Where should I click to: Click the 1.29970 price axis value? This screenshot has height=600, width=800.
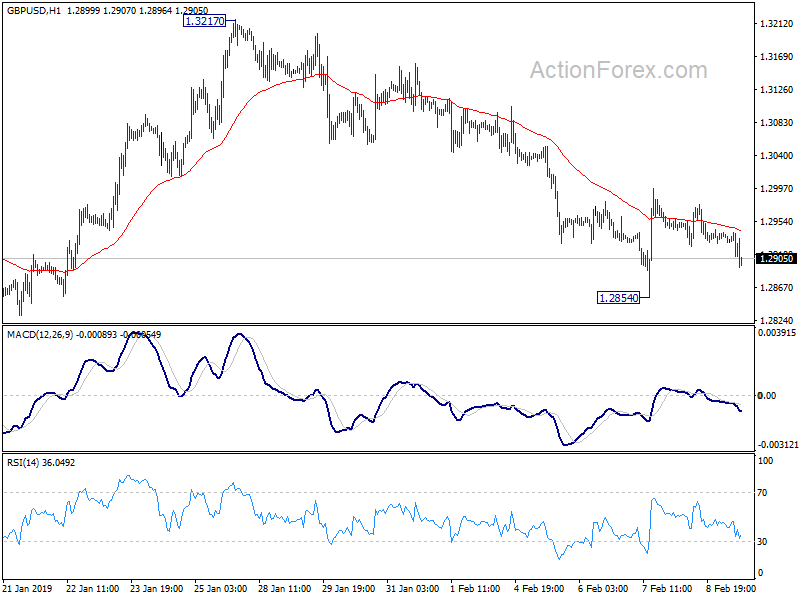pyautogui.click(x=777, y=189)
